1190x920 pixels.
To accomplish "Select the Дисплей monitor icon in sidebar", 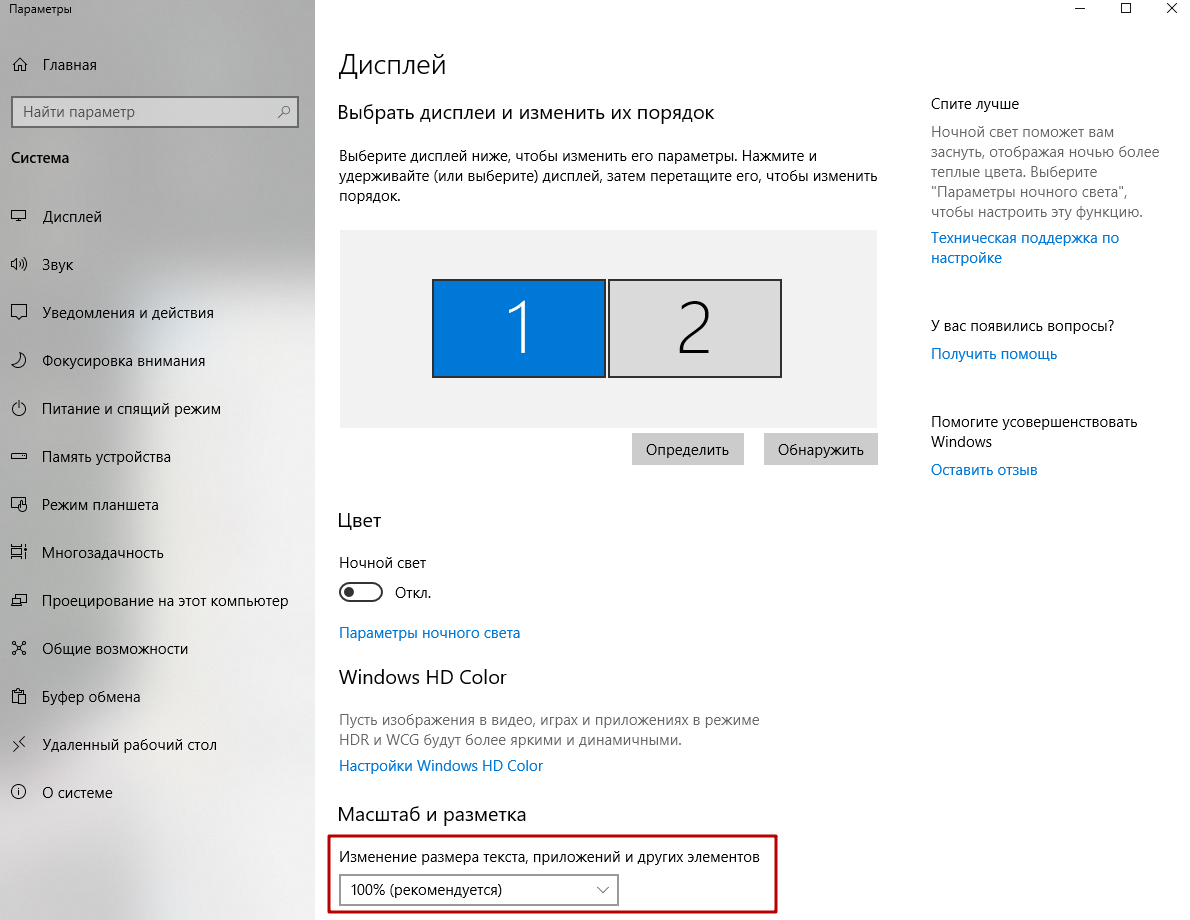I will coord(19,217).
